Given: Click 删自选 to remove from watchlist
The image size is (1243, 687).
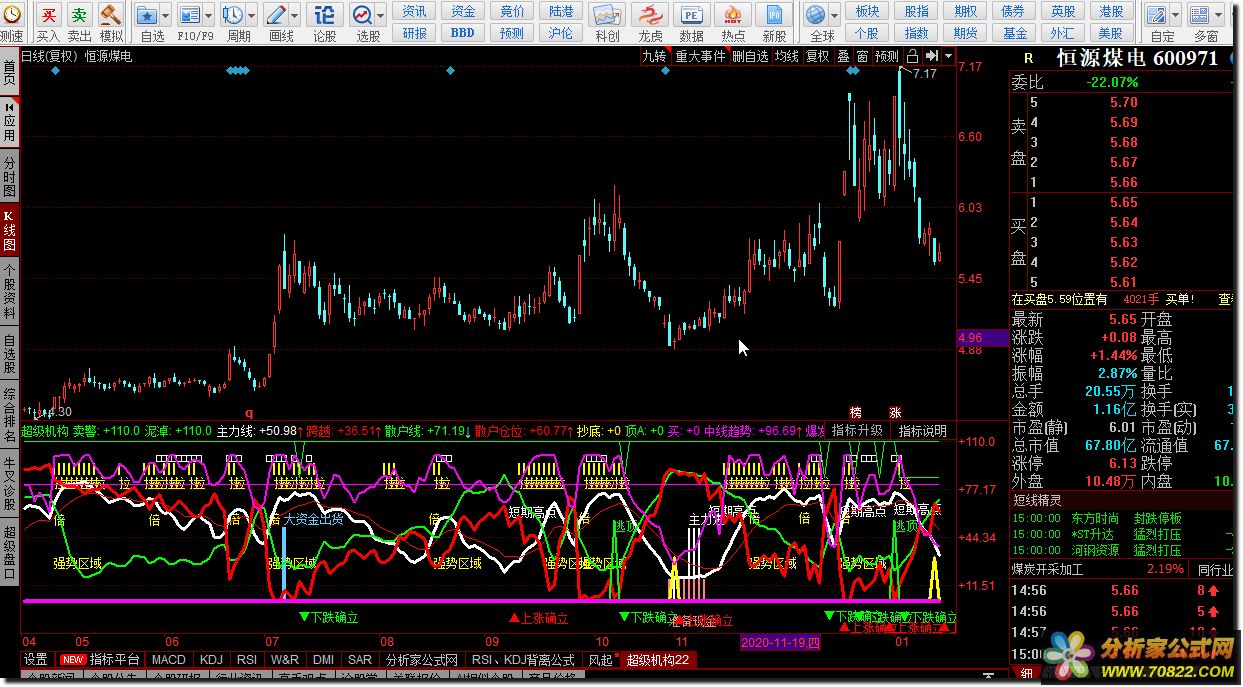Looking at the screenshot, I should [750, 57].
